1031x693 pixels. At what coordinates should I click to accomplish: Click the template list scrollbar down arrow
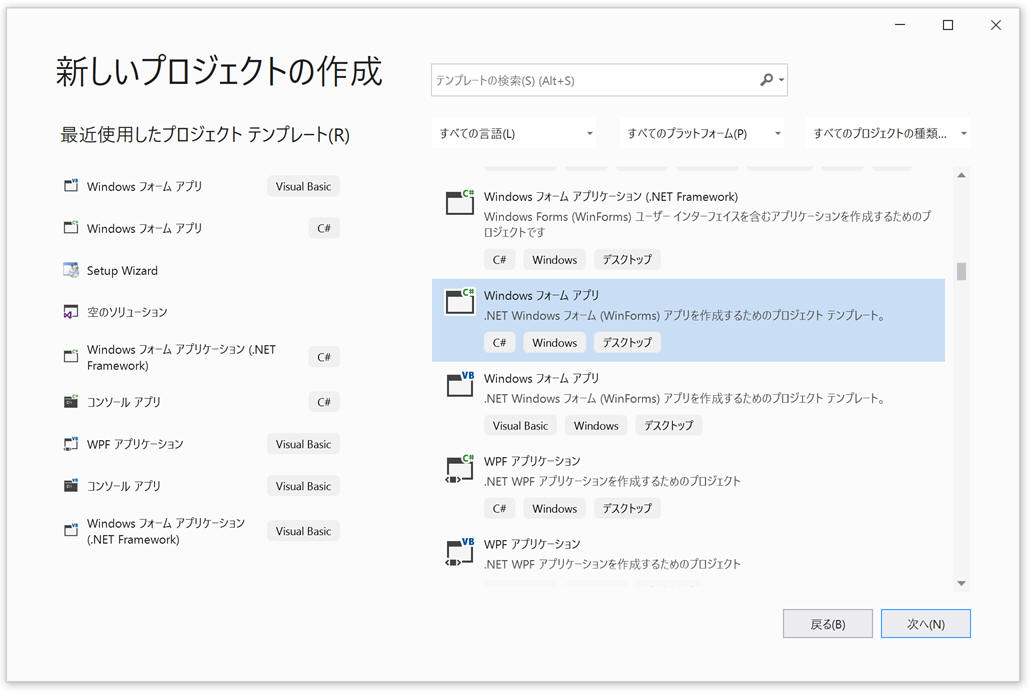[x=961, y=583]
